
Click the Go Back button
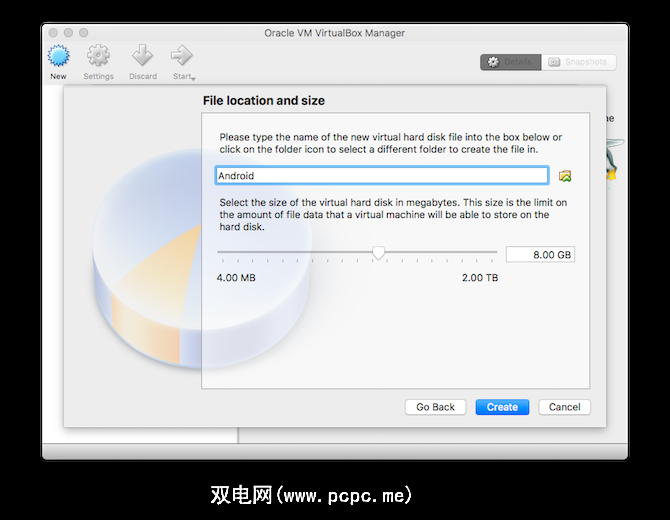(435, 407)
